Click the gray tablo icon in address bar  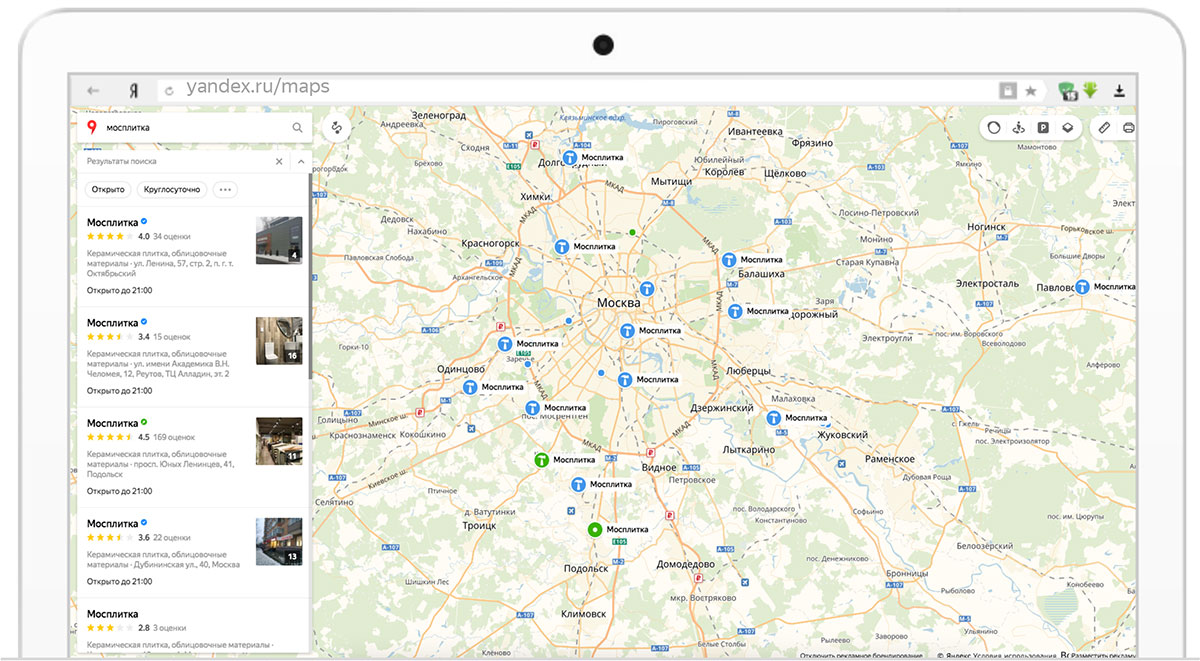tap(1008, 90)
